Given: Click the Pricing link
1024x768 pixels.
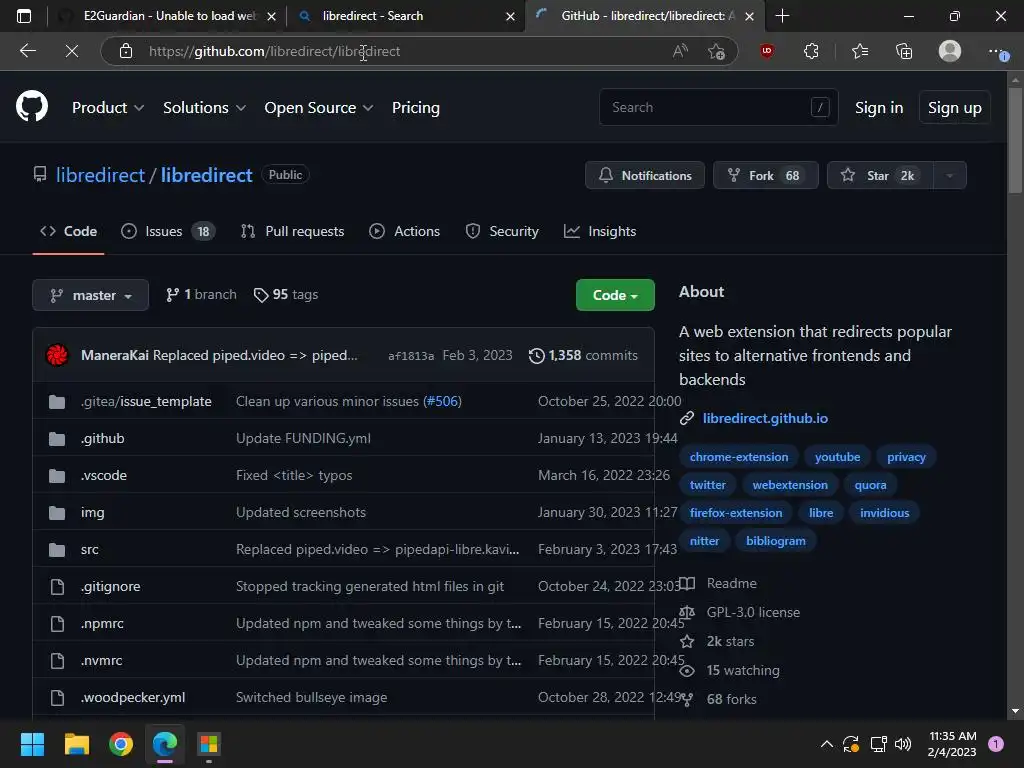Looking at the screenshot, I should pyautogui.click(x=415, y=108).
